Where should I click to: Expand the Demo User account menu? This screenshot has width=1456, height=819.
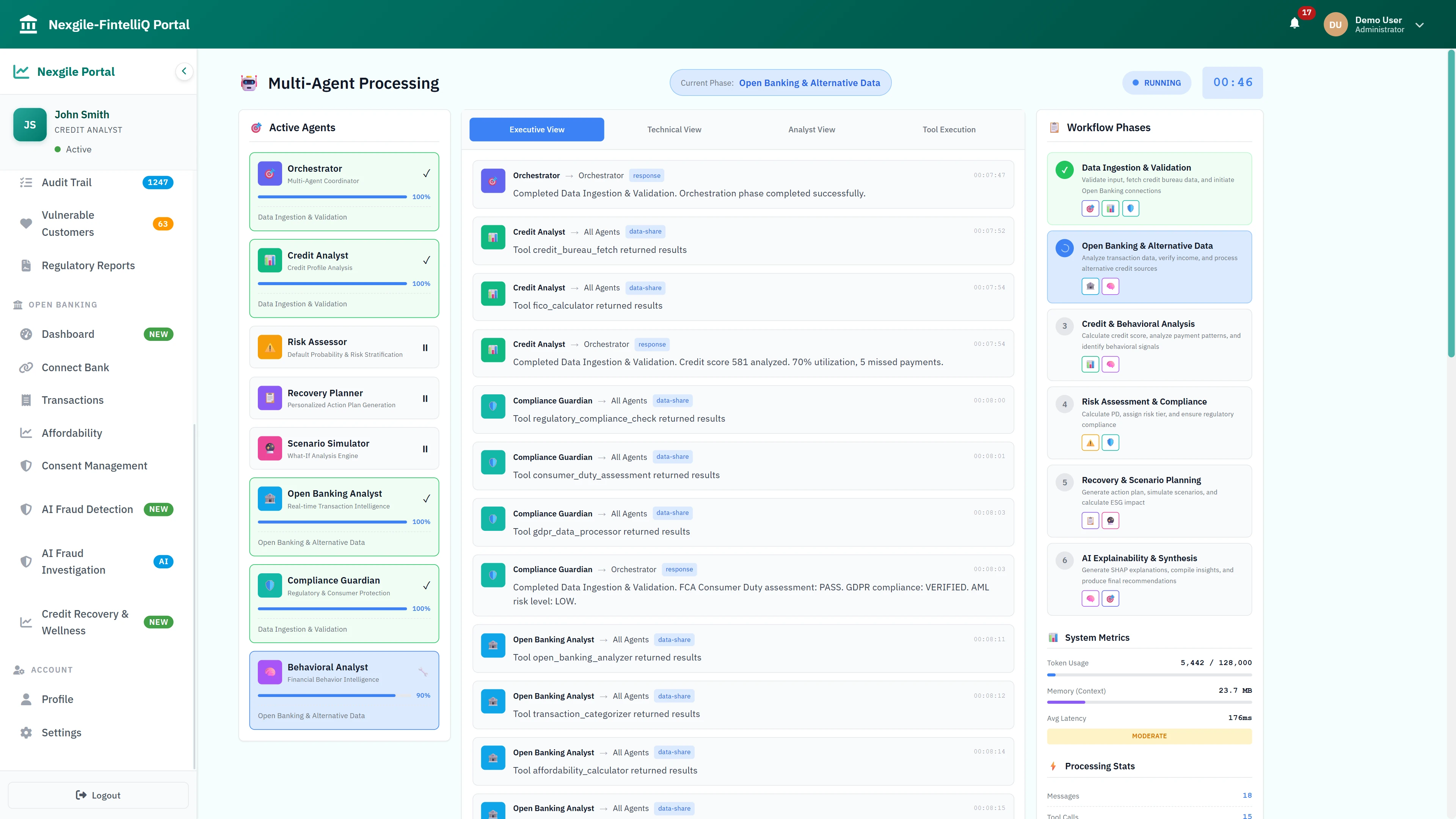[1419, 25]
